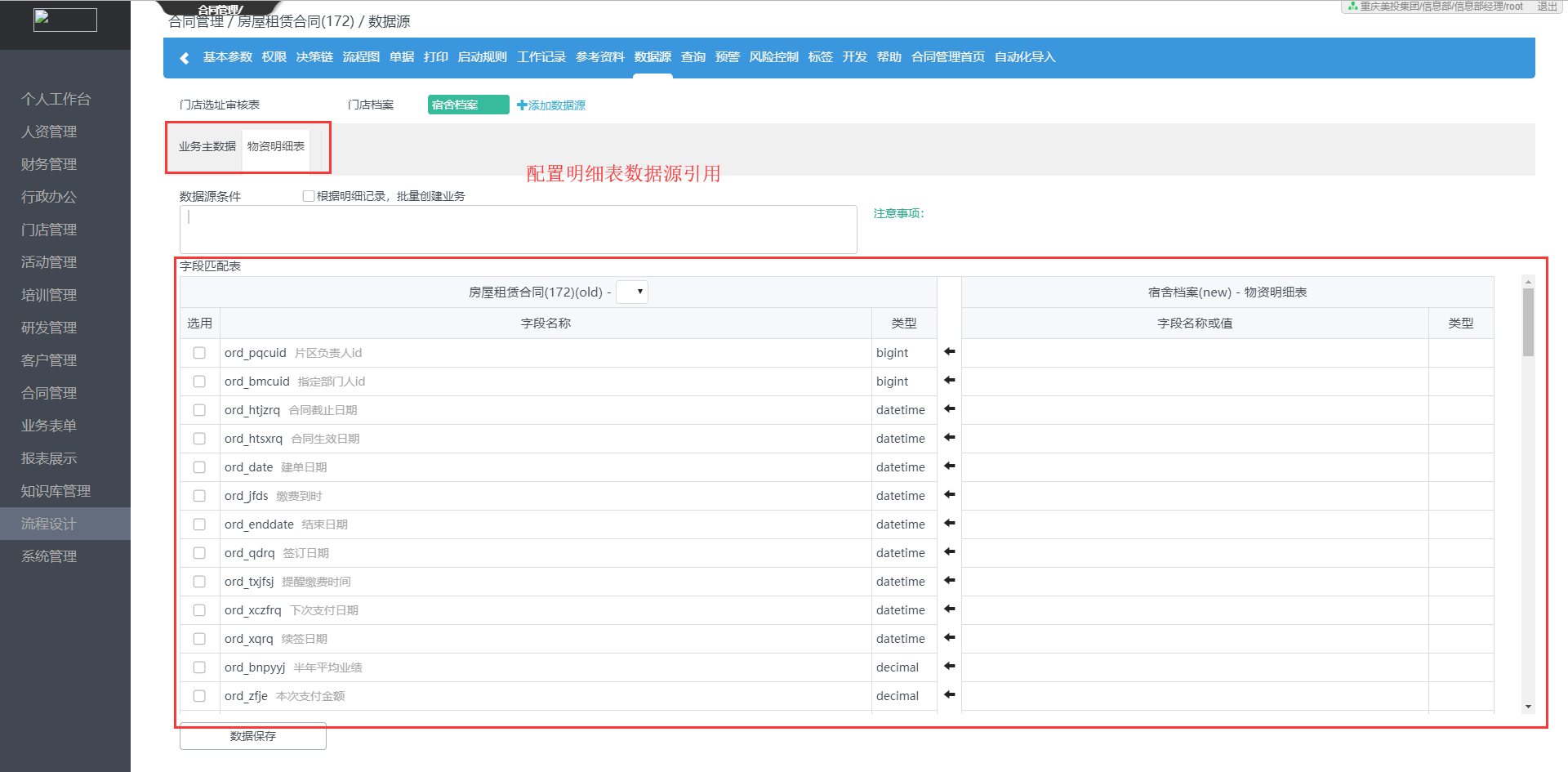Viewport: 1568px width, 772px height.
Task: Open the dropdown next to 房屋租赁合同(172)(old)
Action: pos(631,292)
